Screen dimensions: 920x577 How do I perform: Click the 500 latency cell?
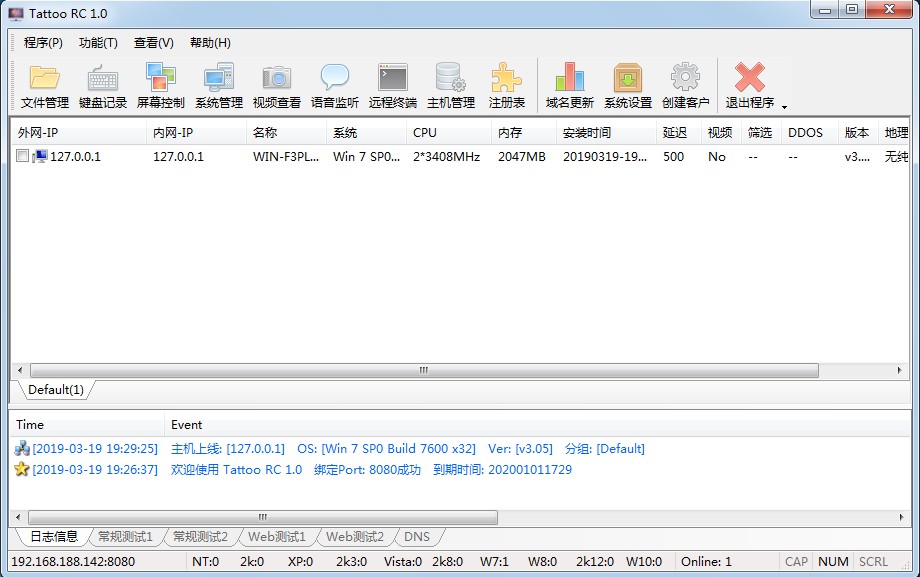(674, 157)
